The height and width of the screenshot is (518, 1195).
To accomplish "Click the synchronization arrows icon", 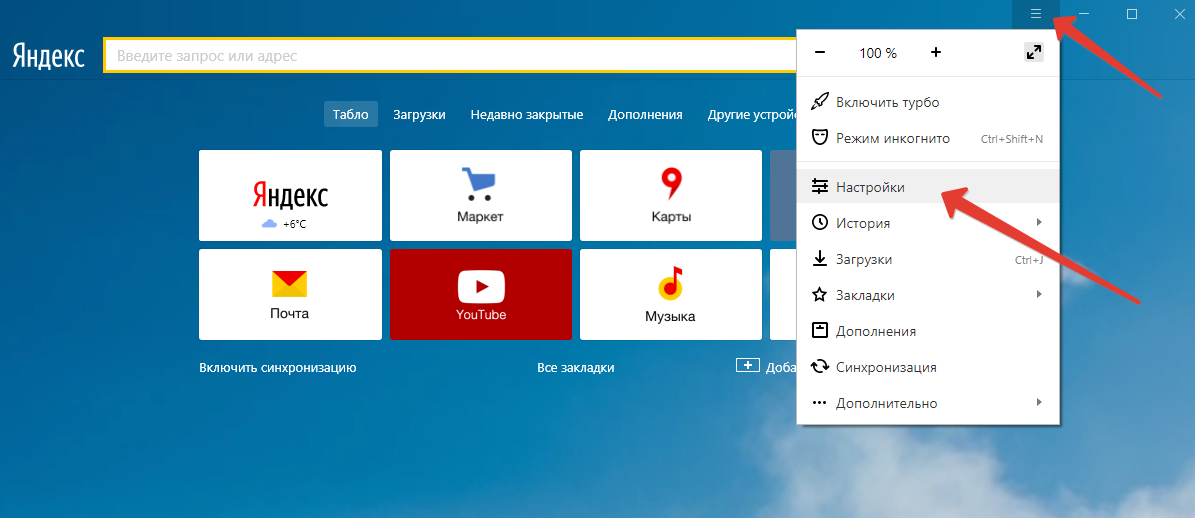I will coord(819,367).
